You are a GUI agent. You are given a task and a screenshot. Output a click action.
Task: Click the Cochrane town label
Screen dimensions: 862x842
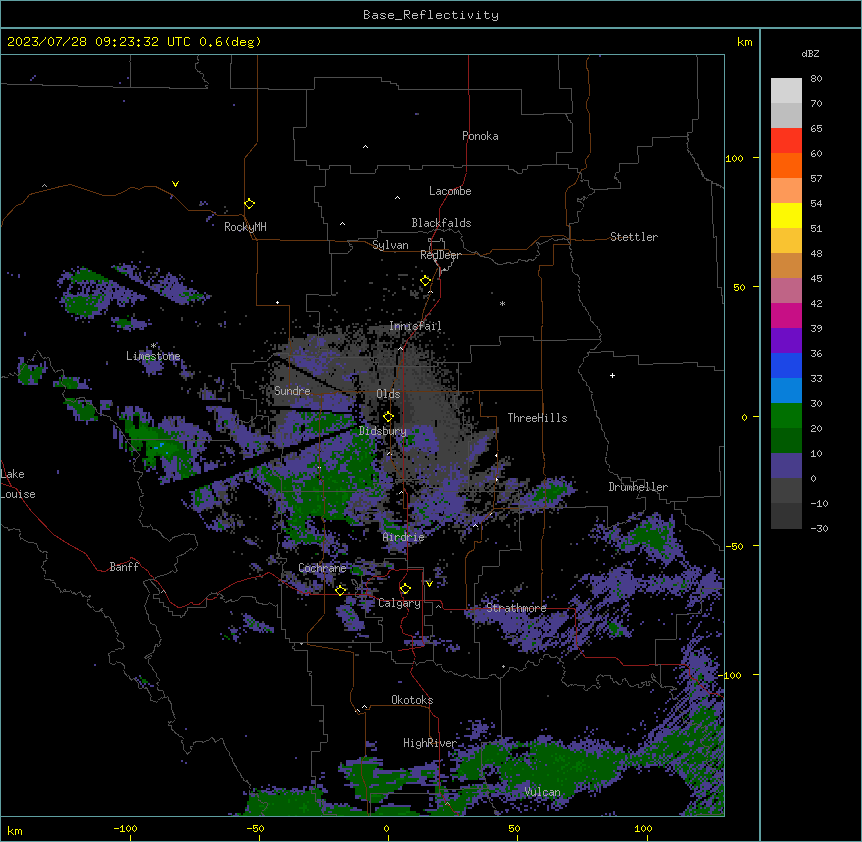pos(322,568)
